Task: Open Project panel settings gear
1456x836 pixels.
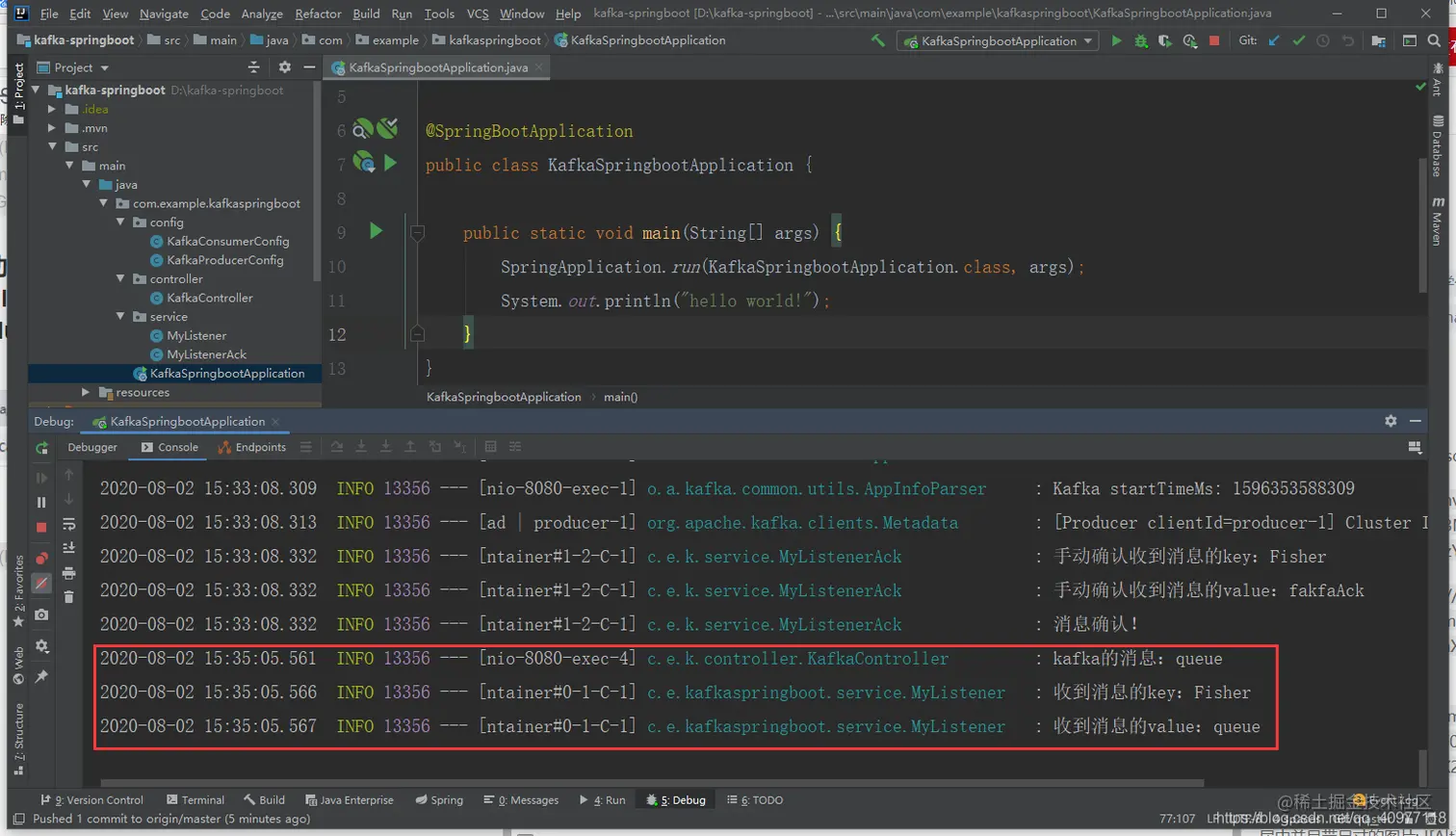Action: [x=284, y=67]
